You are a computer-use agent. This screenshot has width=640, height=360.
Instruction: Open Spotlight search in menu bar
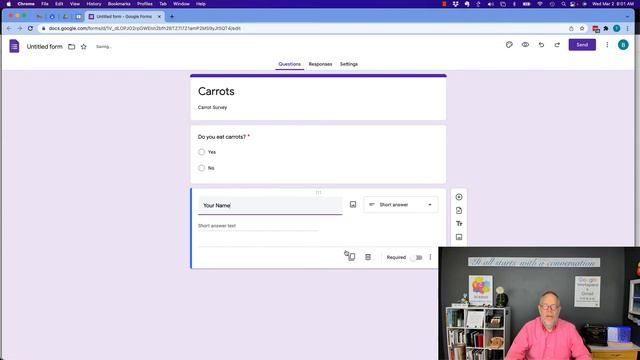click(x=563, y=4)
